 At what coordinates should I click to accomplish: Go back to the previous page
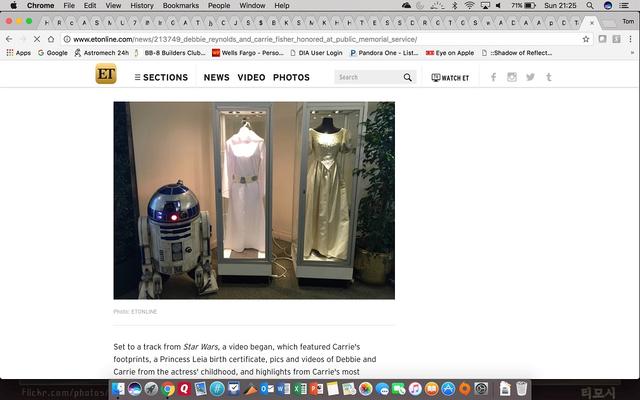(x=9, y=39)
